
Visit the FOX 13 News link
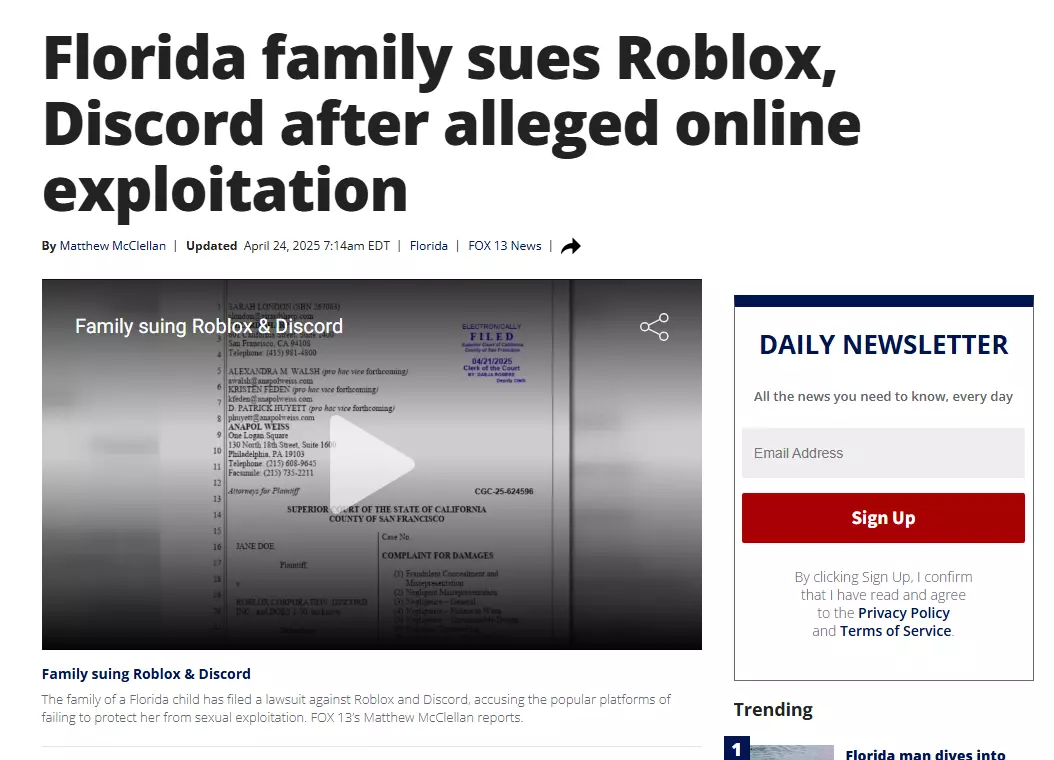(x=505, y=246)
